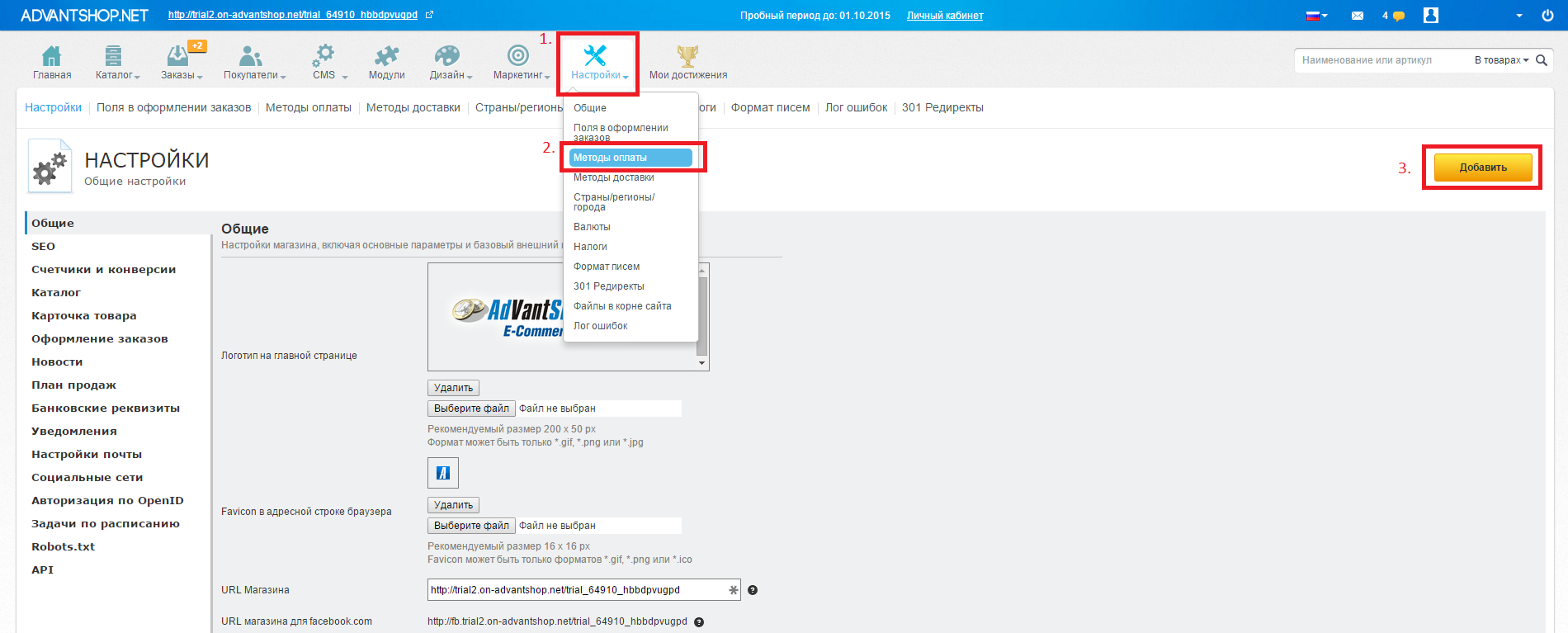Choose Валюты from the settings menu
1568x633 pixels.
point(592,227)
